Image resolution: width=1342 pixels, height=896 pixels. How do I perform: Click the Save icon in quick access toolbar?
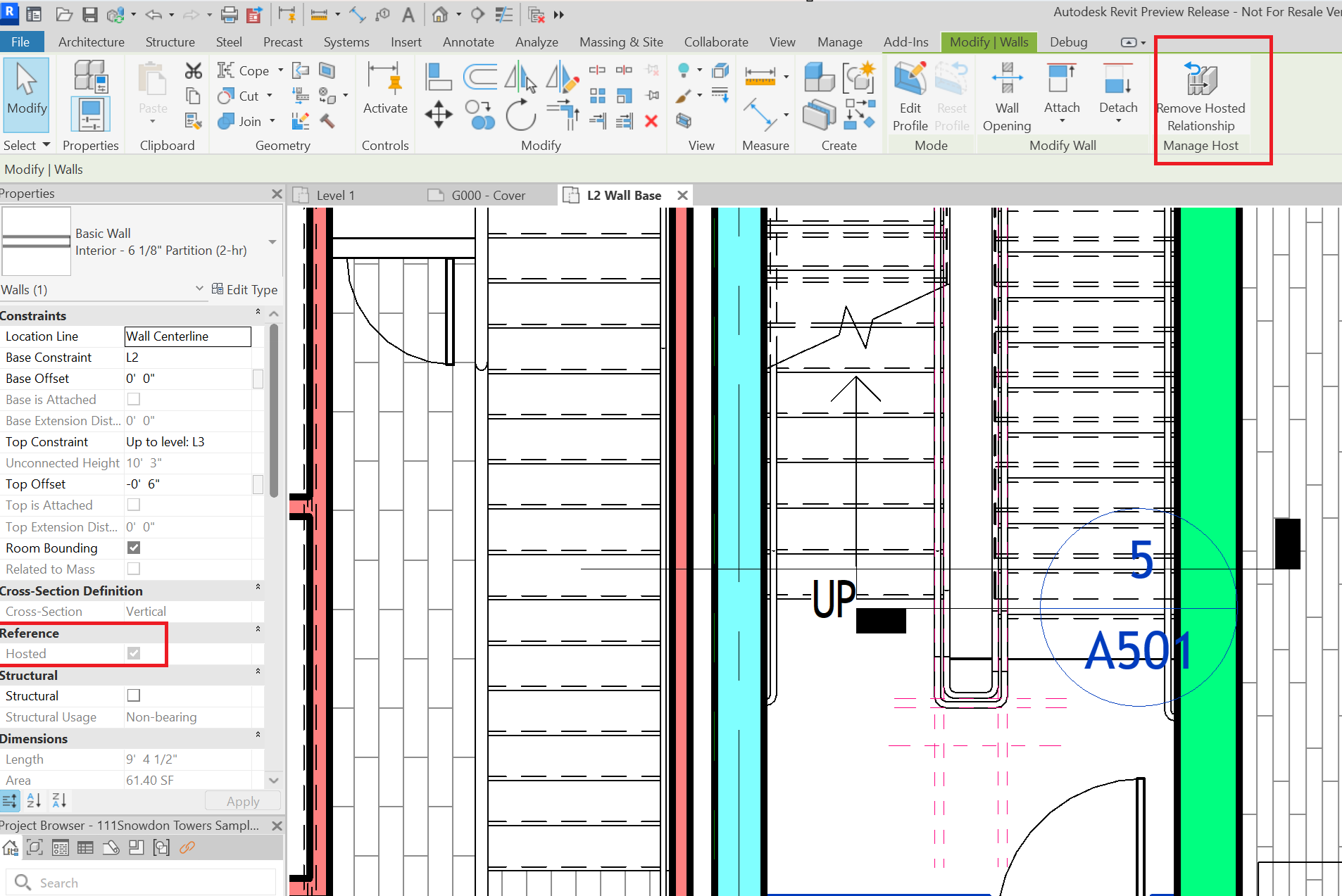(90, 14)
